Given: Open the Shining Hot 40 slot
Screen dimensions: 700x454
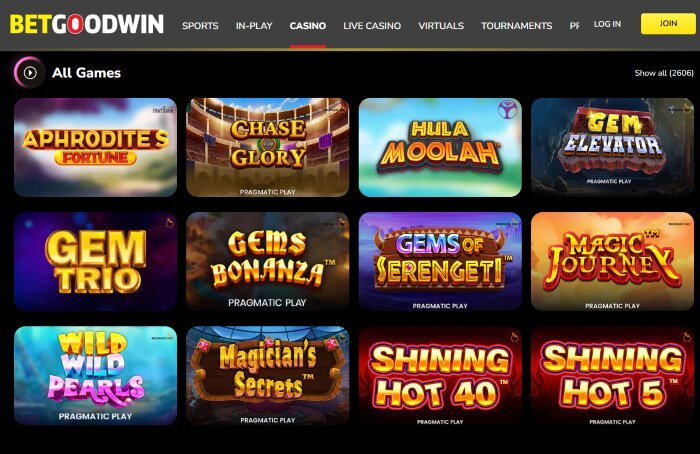Looking at the screenshot, I should [440, 375].
